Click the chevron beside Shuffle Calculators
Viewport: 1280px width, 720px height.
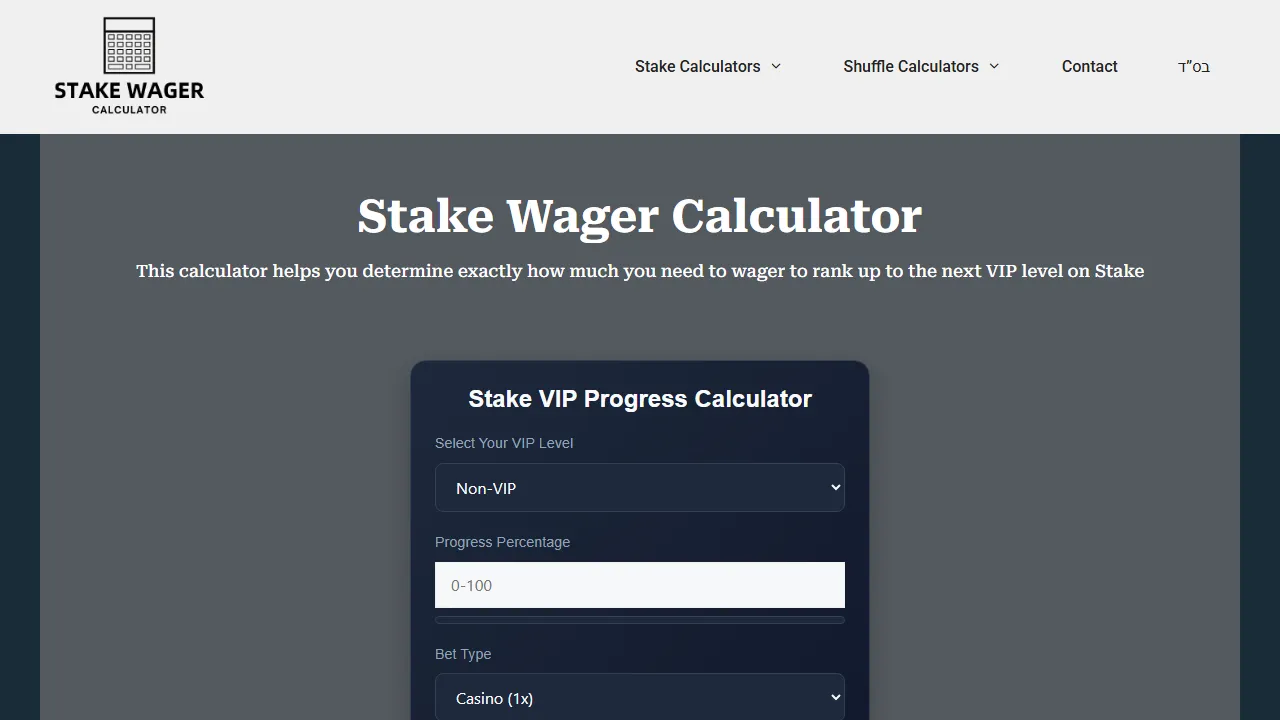pos(994,66)
